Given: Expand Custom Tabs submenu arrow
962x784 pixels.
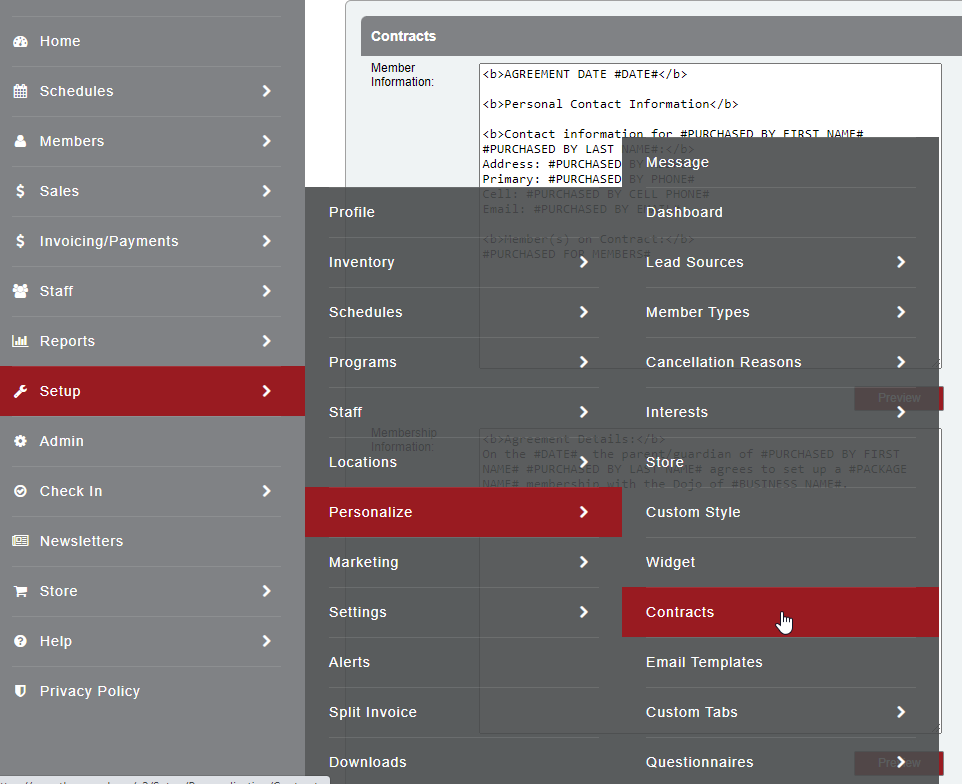Looking at the screenshot, I should point(900,712).
